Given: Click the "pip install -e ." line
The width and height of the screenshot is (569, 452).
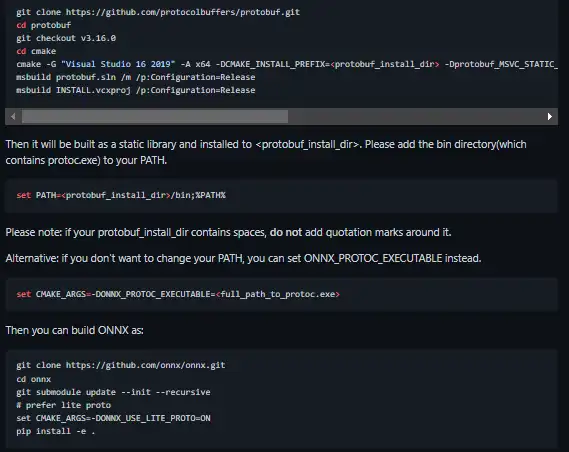Looking at the screenshot, I should [x=56, y=431].
